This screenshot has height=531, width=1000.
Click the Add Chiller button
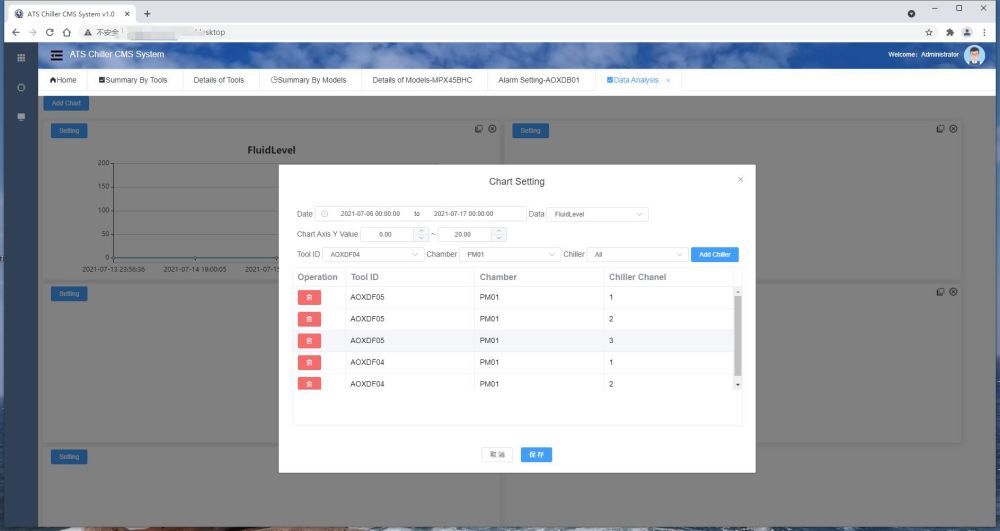click(714, 254)
